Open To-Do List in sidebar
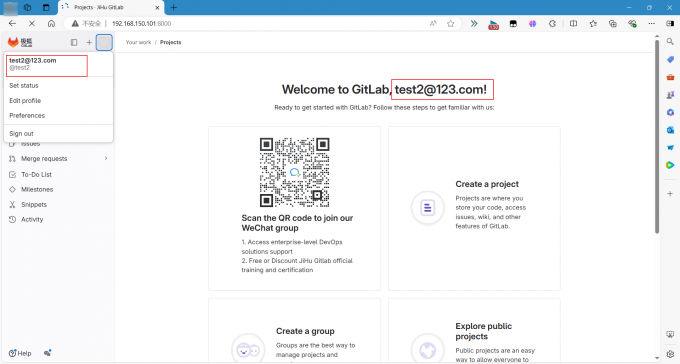The height and width of the screenshot is (364, 680). click(x=36, y=174)
